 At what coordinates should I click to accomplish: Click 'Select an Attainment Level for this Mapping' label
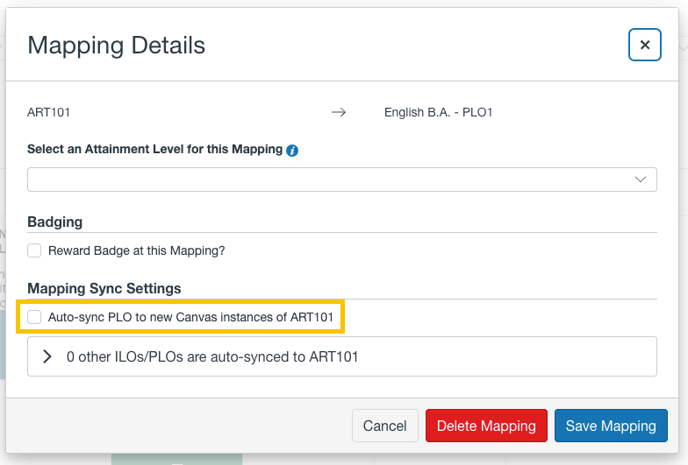coord(155,149)
